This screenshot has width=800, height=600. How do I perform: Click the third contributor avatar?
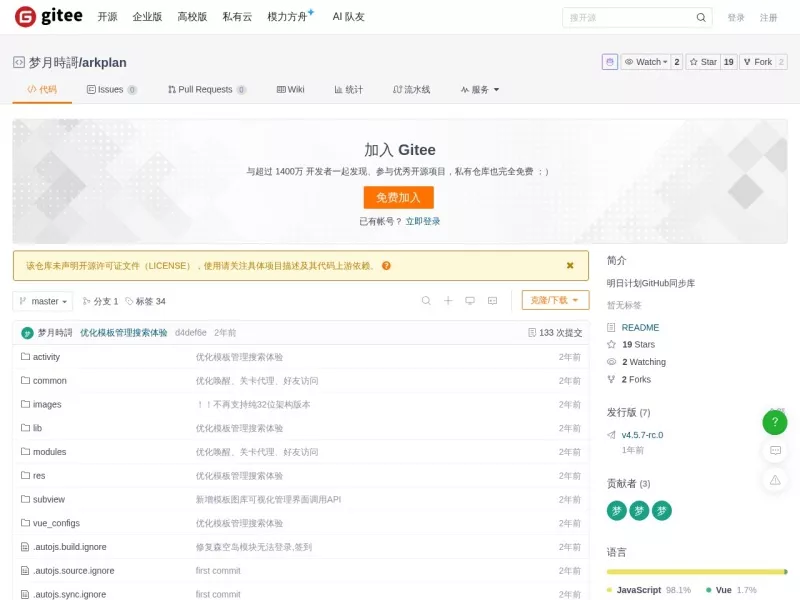click(662, 510)
